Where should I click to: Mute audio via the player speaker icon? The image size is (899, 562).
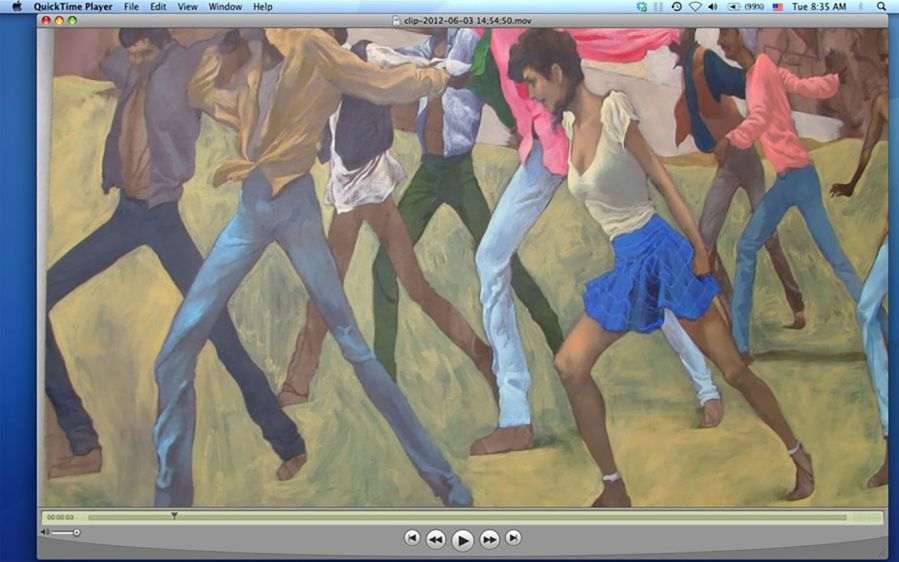tap(44, 532)
